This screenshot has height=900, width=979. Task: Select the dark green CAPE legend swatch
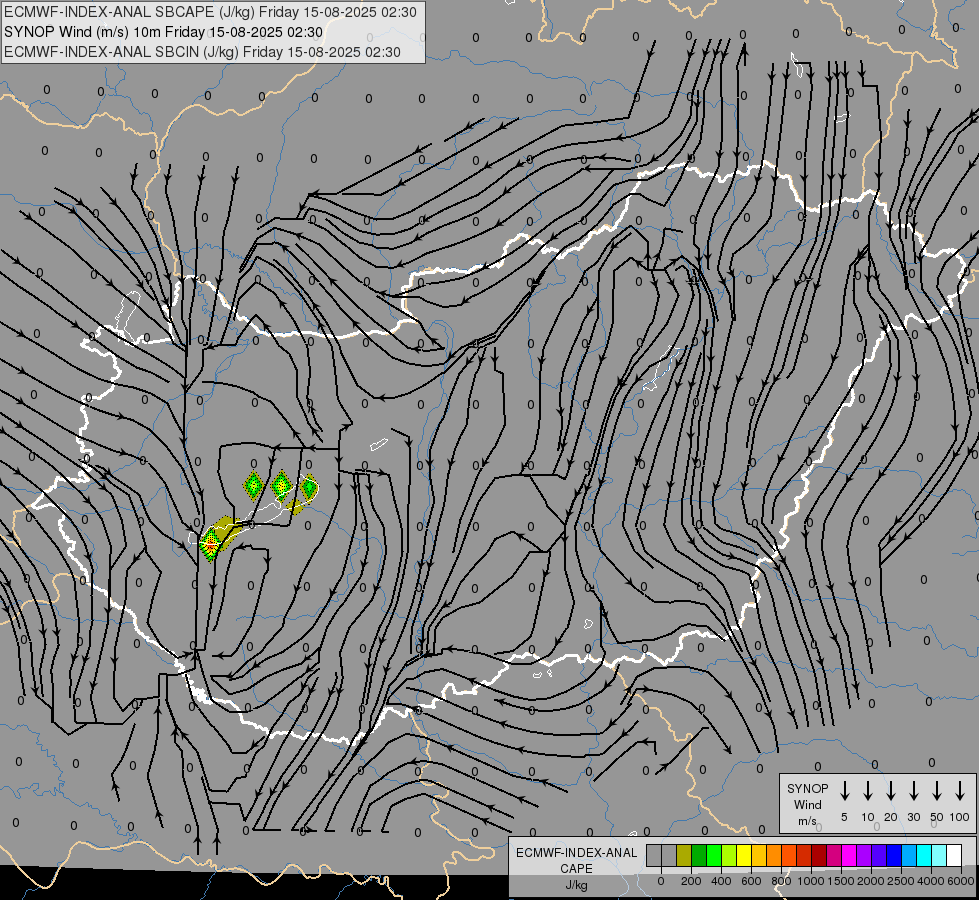pos(699,855)
